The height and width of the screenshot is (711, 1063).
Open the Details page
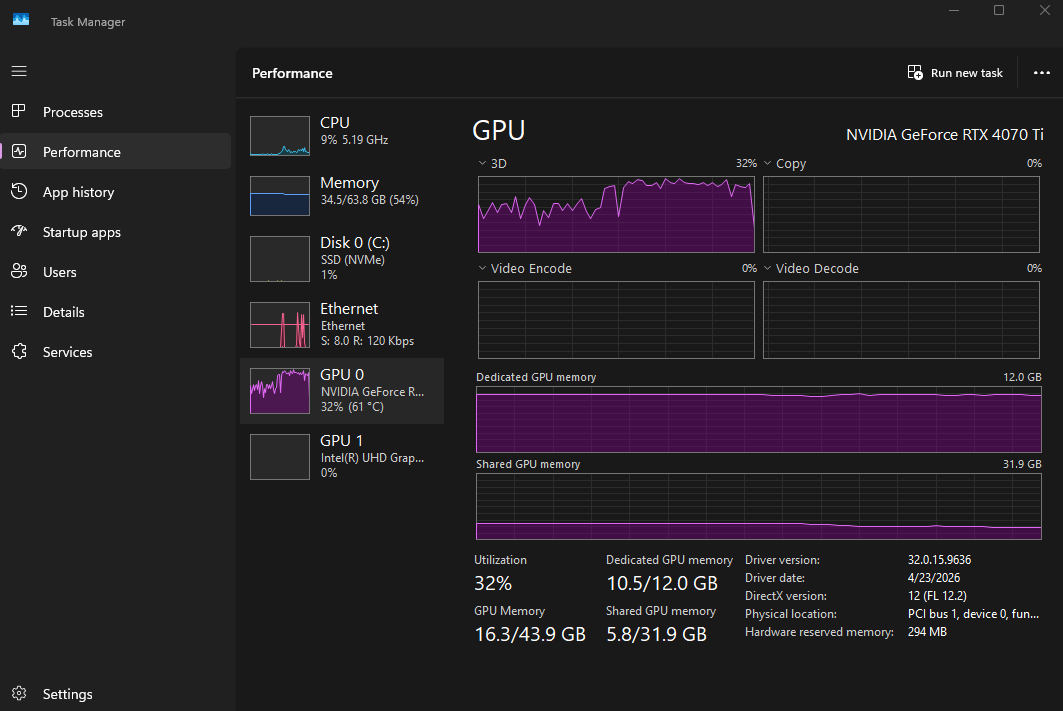pos(115,311)
